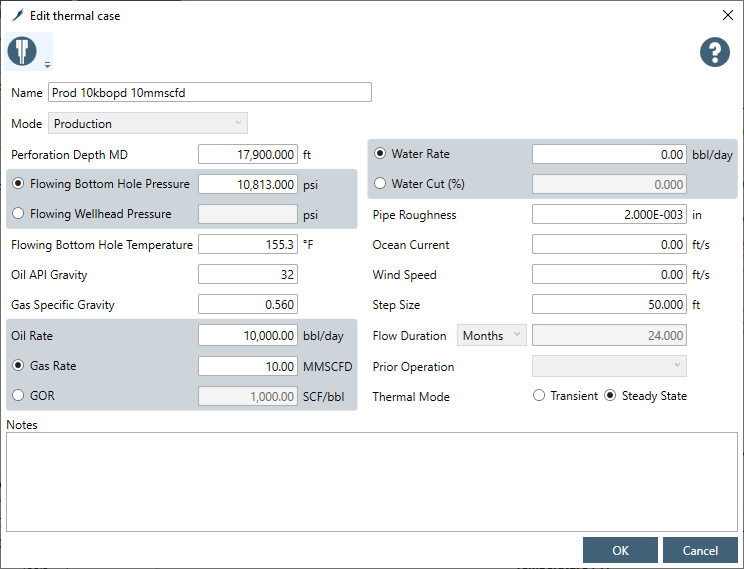Click the Water Cut value field
The height and width of the screenshot is (569, 744).
[609, 184]
